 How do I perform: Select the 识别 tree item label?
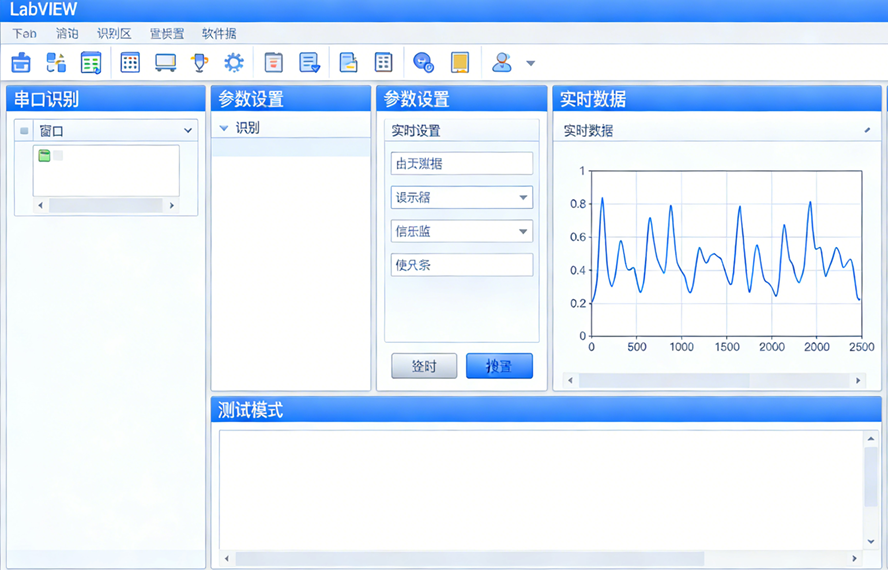tap(247, 128)
